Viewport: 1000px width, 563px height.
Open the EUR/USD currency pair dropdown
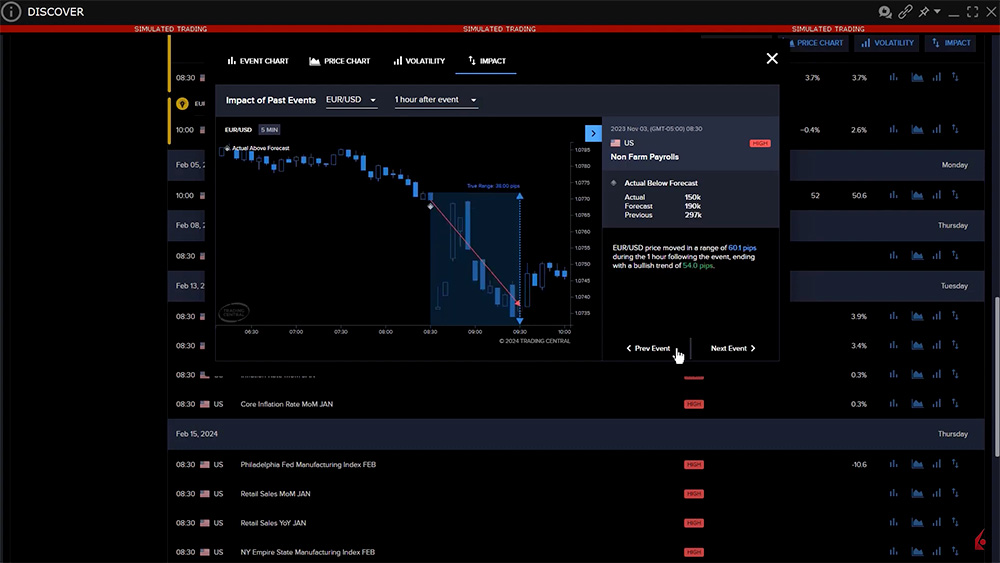pyautogui.click(x=352, y=100)
